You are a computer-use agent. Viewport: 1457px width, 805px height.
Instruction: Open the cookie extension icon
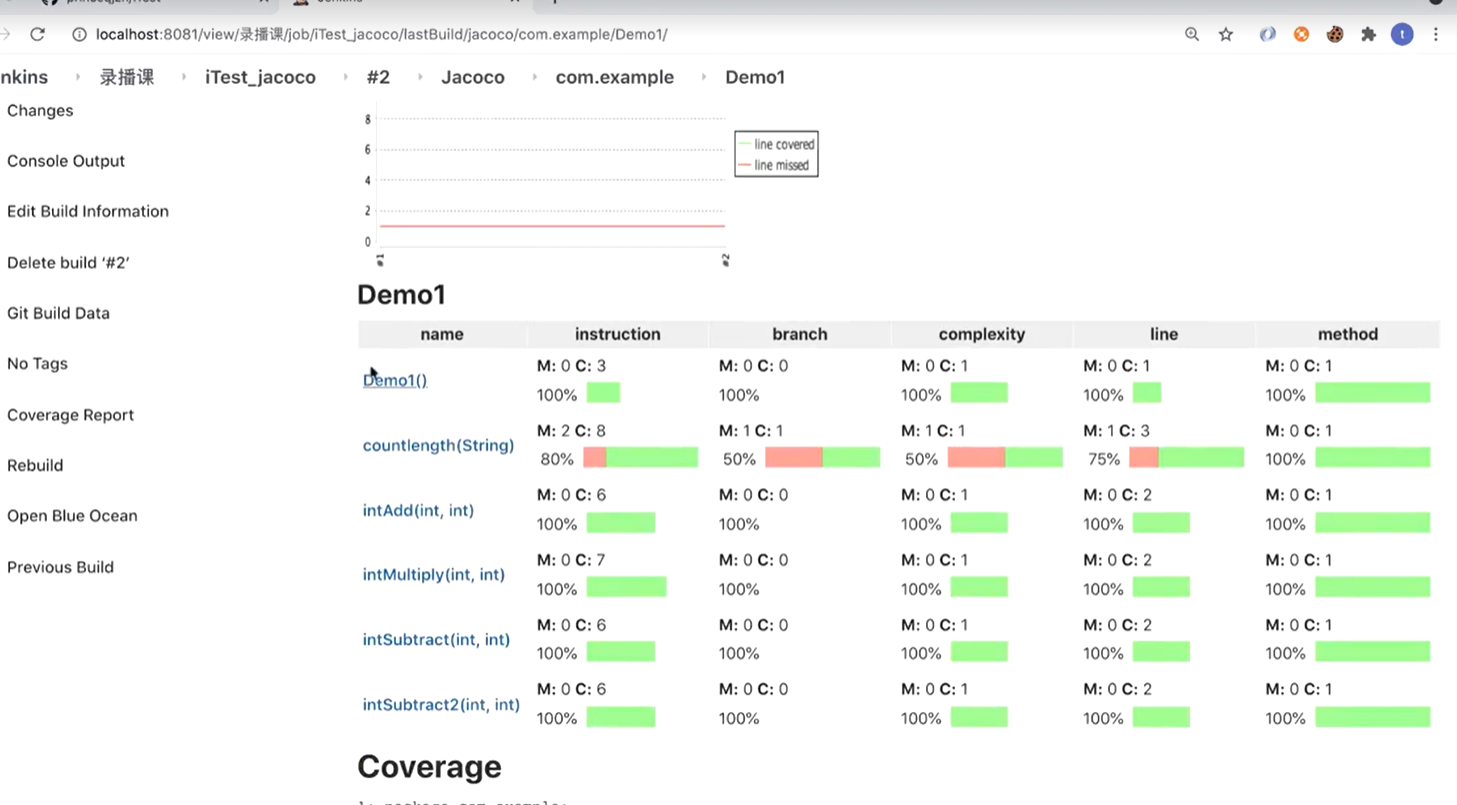pyautogui.click(x=1335, y=34)
